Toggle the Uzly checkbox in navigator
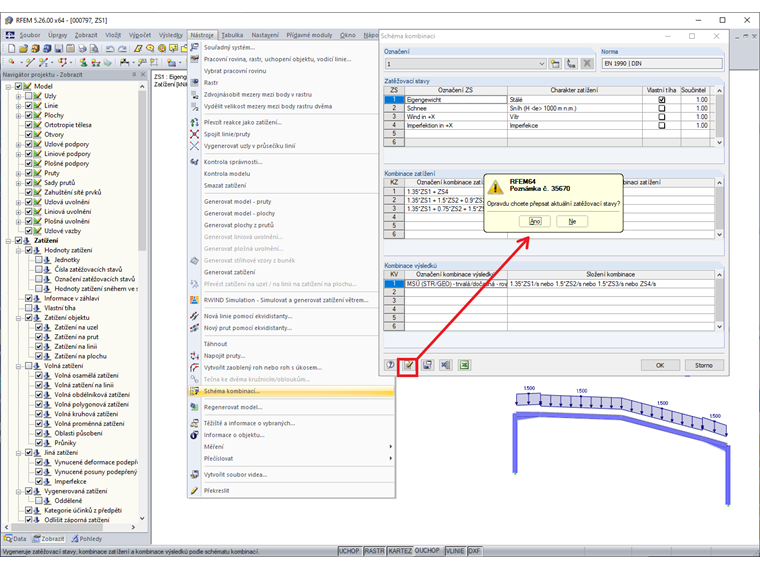 tap(29, 96)
